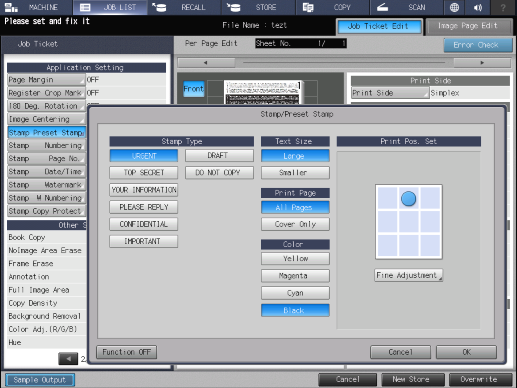Image resolution: width=517 pixels, height=388 pixels.
Task: Select Background Removal in Other settings
Action: [x=46, y=316]
